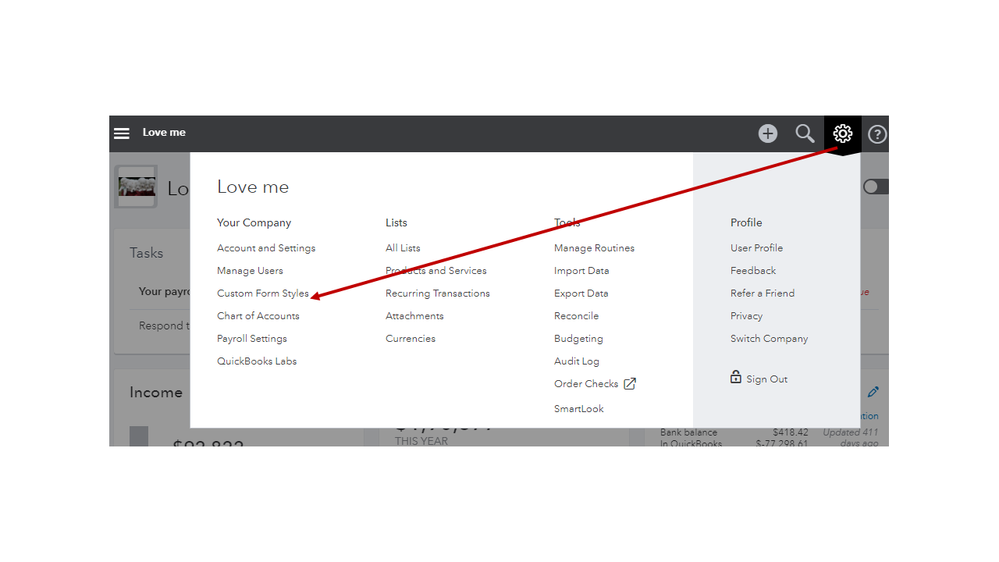Open help question mark icon
The height and width of the screenshot is (562, 999).
pos(877,134)
